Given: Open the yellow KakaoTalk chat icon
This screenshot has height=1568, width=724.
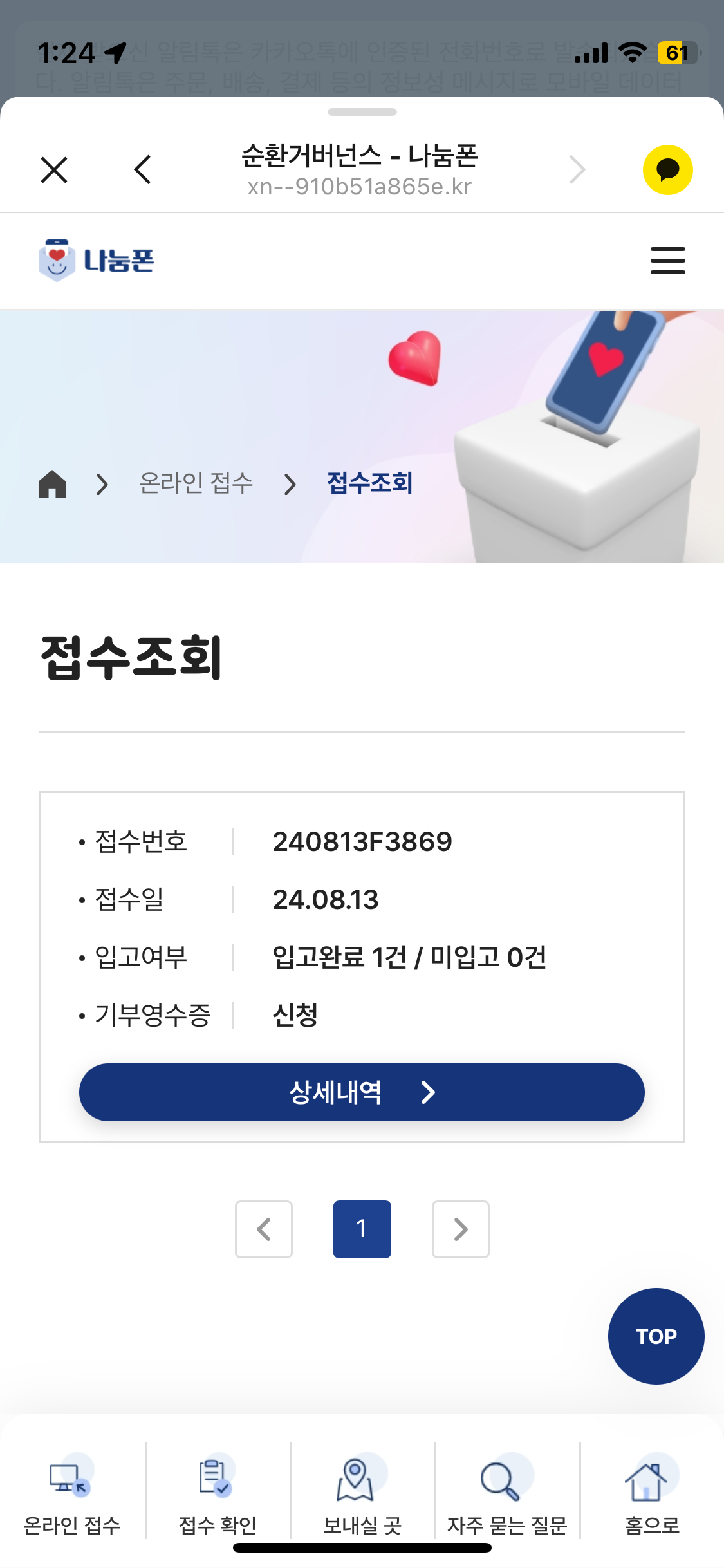Looking at the screenshot, I should [667, 170].
